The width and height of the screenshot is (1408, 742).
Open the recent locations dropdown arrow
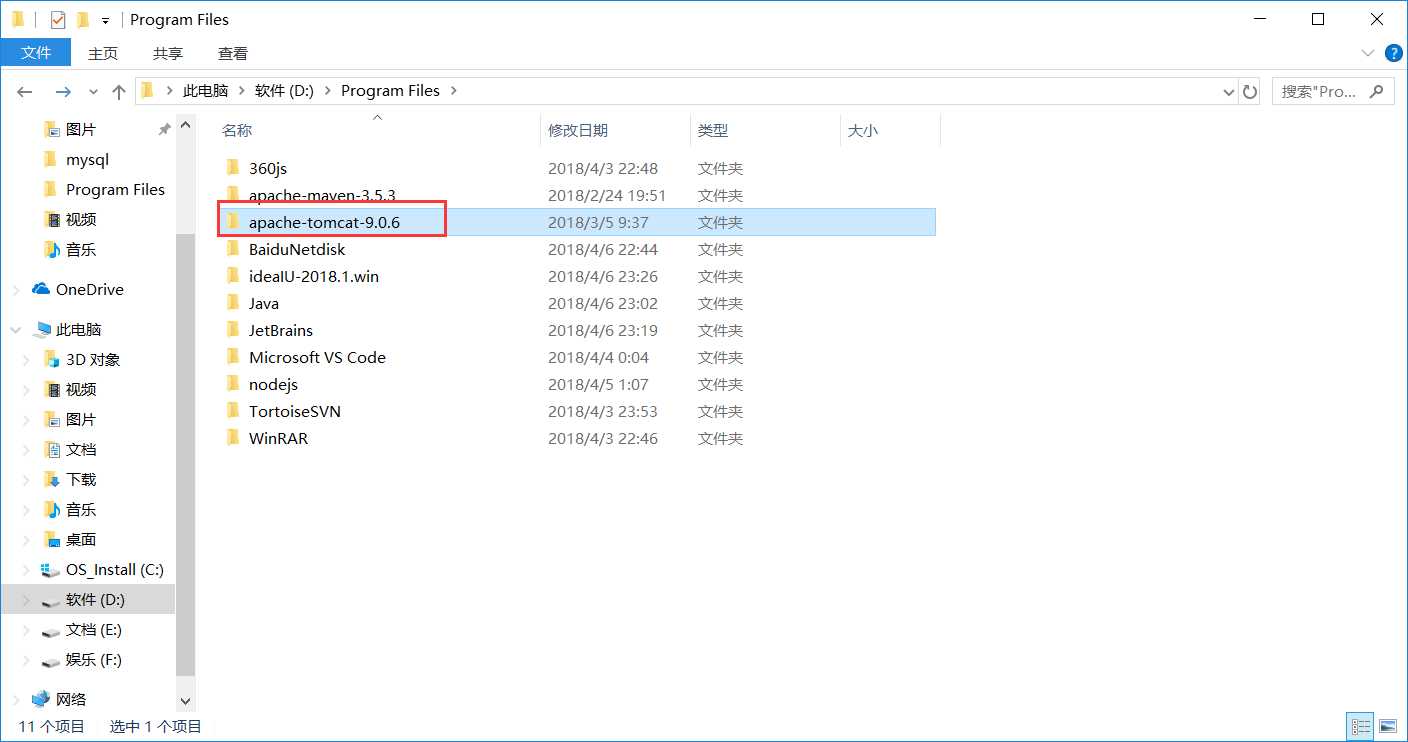(x=94, y=91)
